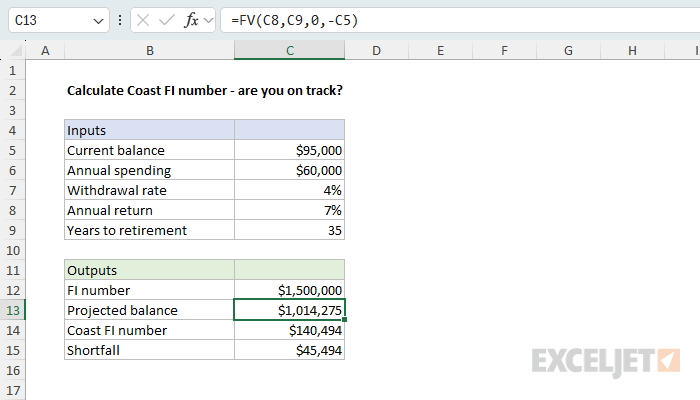Screen dimensions: 700x400
Task: Click the 'Outputs' header cell
Action: pos(150,271)
